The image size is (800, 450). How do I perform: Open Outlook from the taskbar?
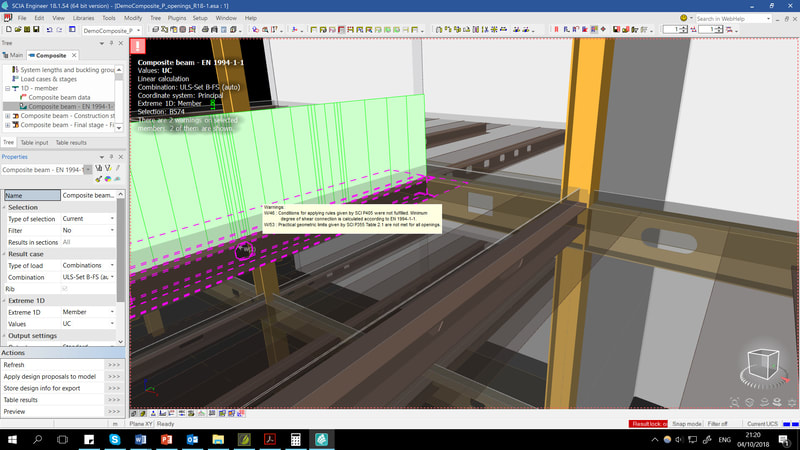tap(192, 439)
